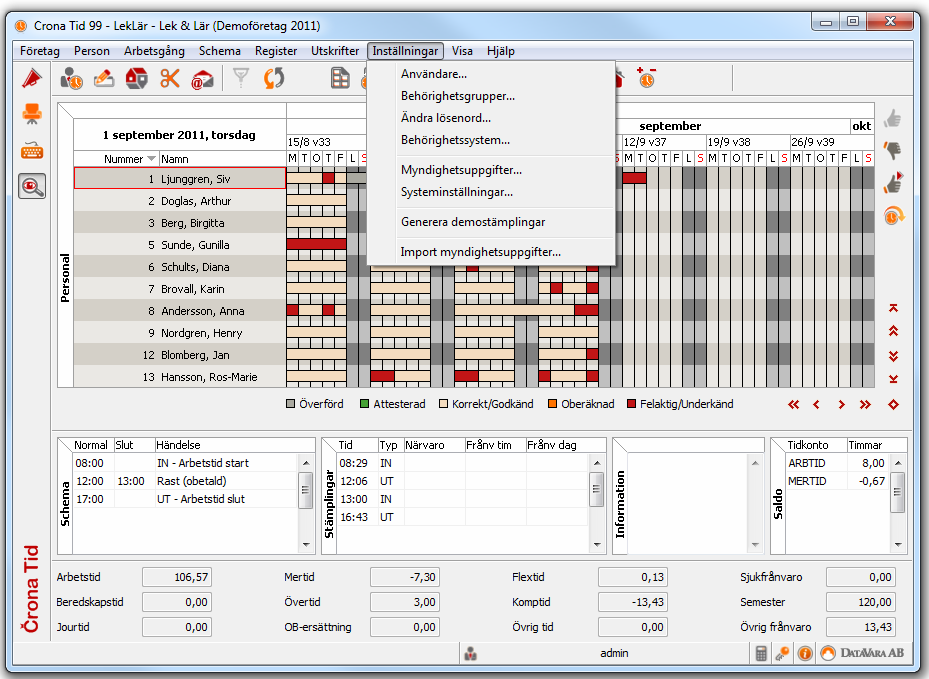Click the orange info icon in status bar
The width and height of the screenshot is (929, 679).
(x=805, y=653)
